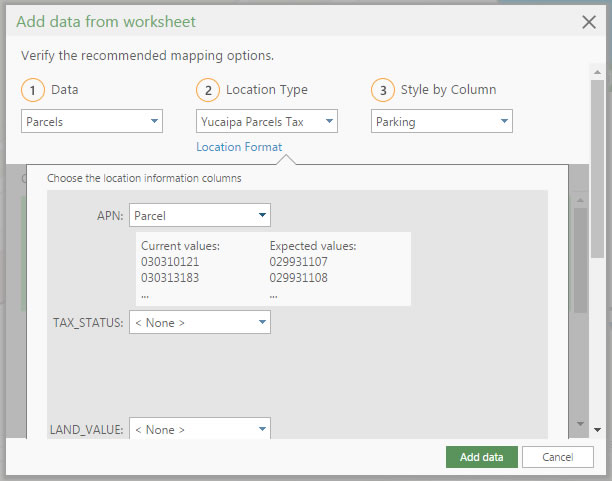Screen dimensions: 612x481
Task: Click the inner panel scrollbar up arrow
Action: [580, 200]
